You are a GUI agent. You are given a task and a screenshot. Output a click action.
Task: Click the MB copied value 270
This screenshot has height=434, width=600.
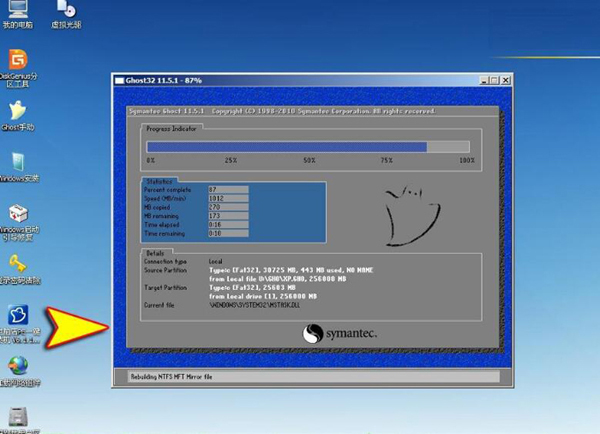pyautogui.click(x=228, y=207)
